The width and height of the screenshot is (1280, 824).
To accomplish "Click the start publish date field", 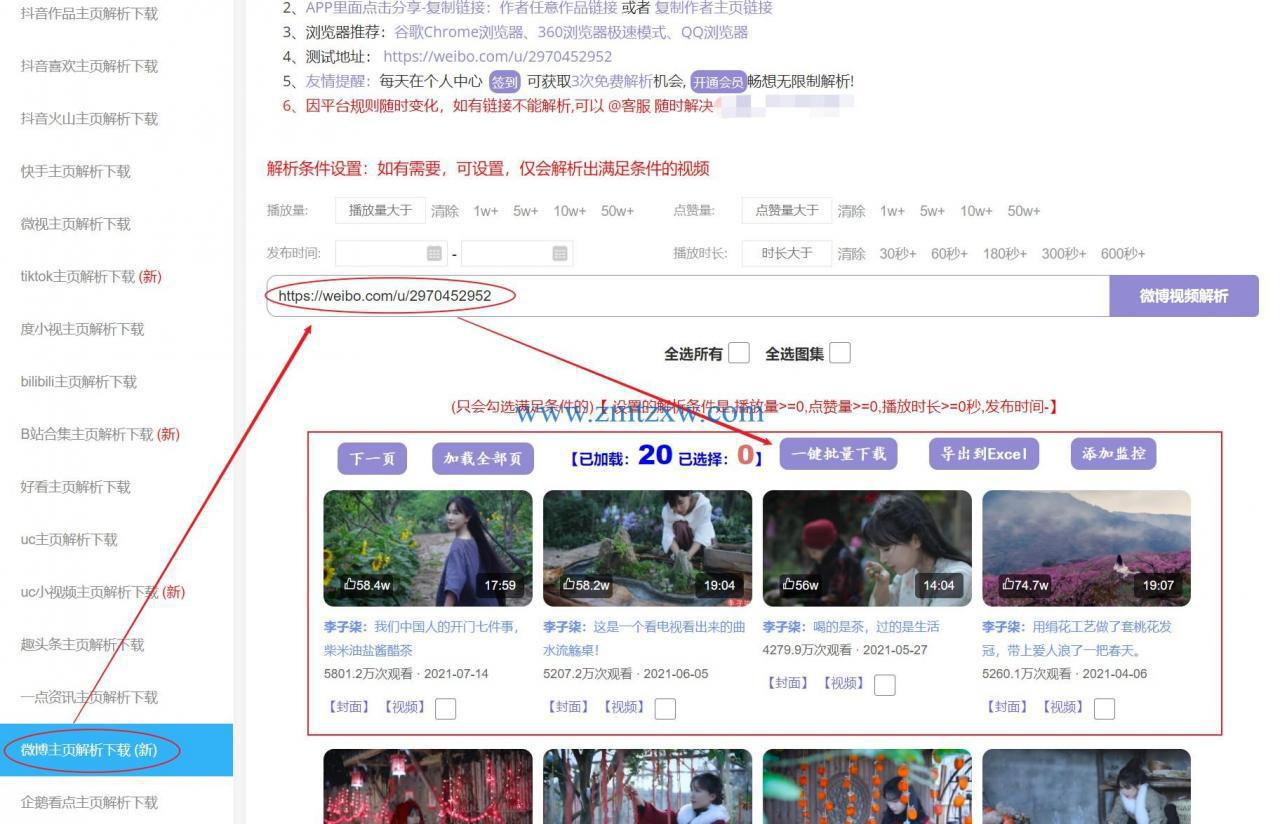I will click(391, 254).
